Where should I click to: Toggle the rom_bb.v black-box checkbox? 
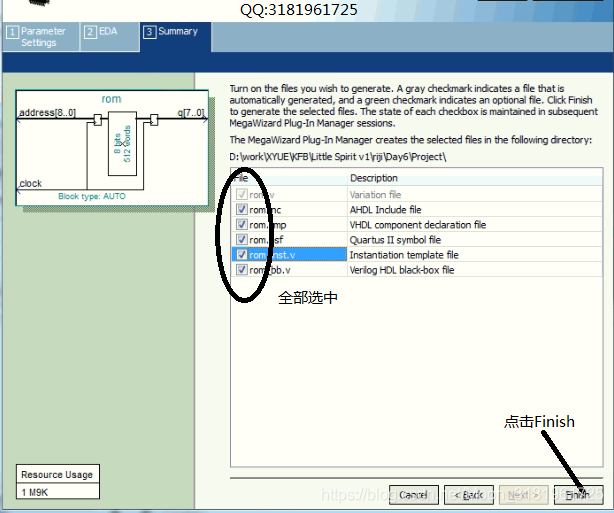pos(242,269)
